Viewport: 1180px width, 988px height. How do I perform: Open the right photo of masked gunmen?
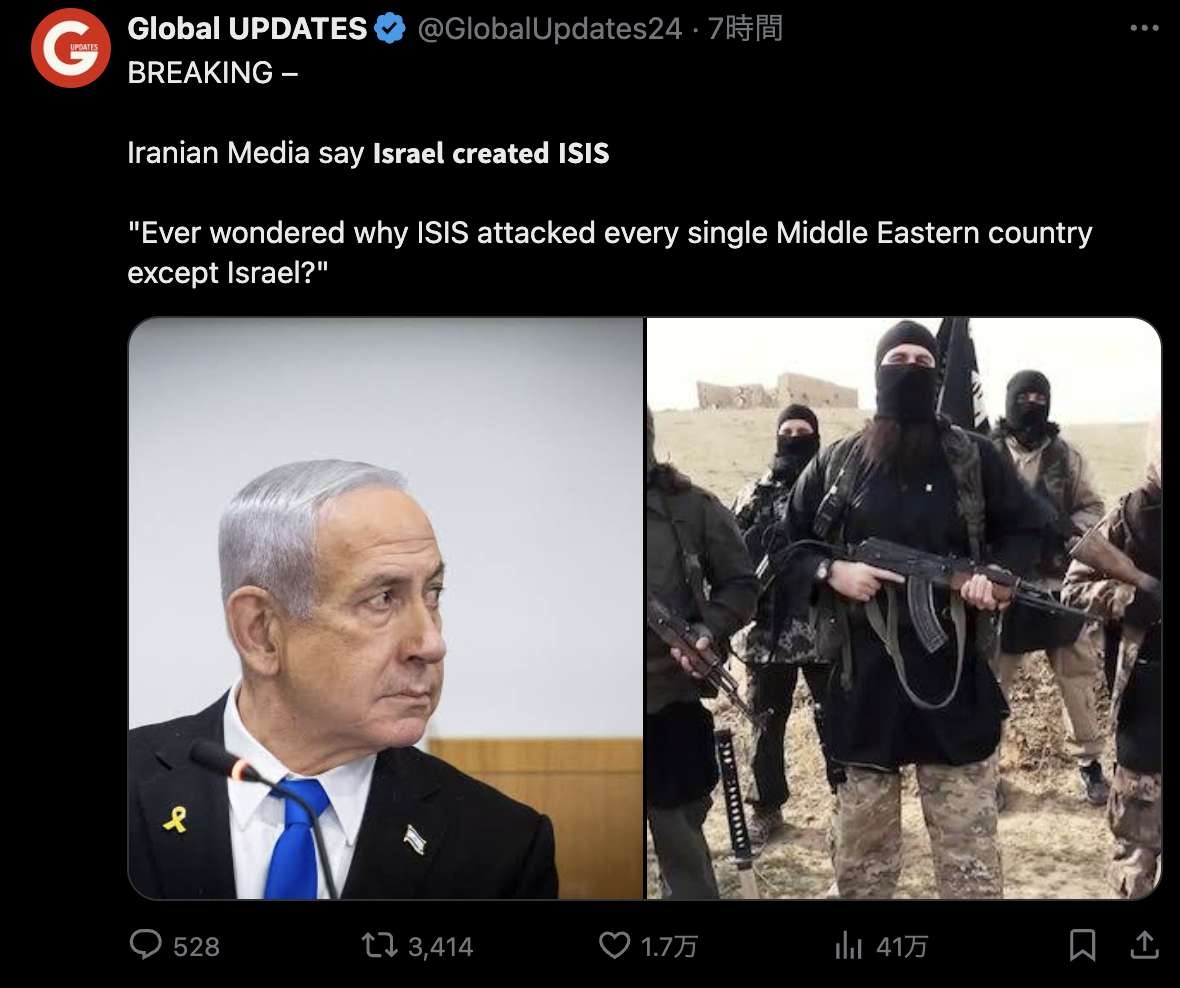(904, 608)
